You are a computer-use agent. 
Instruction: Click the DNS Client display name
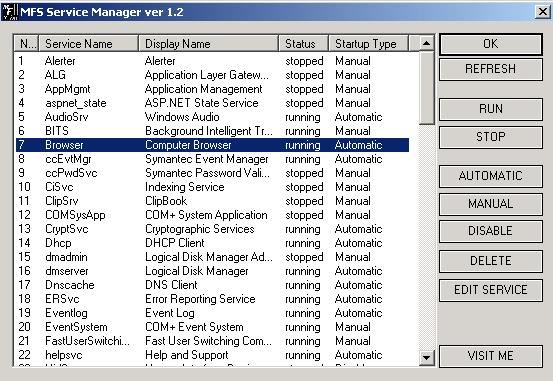[x=171, y=285]
